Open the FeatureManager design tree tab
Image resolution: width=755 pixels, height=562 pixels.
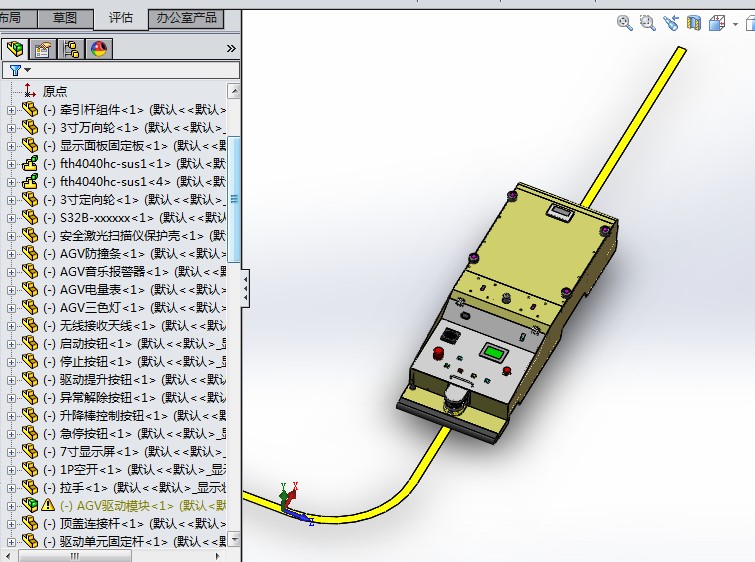15,49
